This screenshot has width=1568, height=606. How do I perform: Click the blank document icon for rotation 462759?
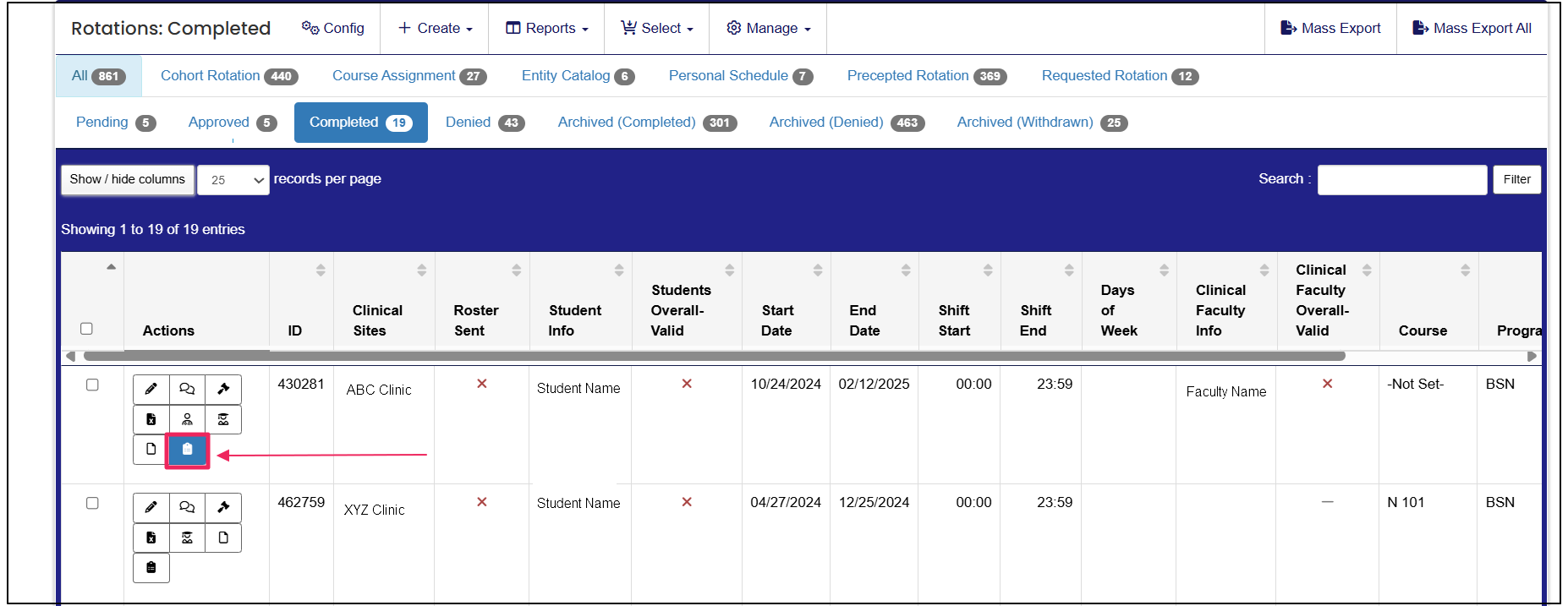[x=223, y=538]
